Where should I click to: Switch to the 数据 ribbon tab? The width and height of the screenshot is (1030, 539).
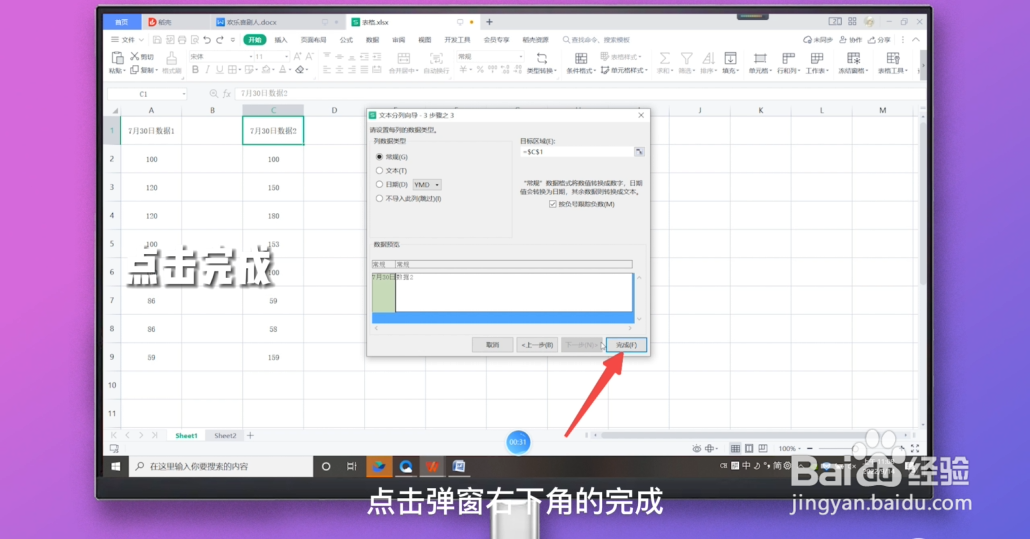pyautogui.click(x=372, y=40)
